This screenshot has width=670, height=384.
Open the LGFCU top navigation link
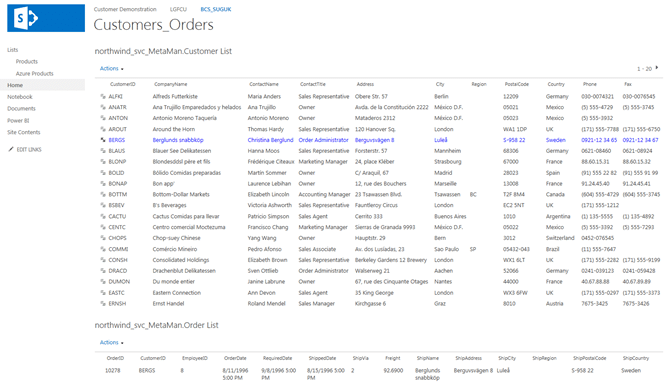(178, 9)
